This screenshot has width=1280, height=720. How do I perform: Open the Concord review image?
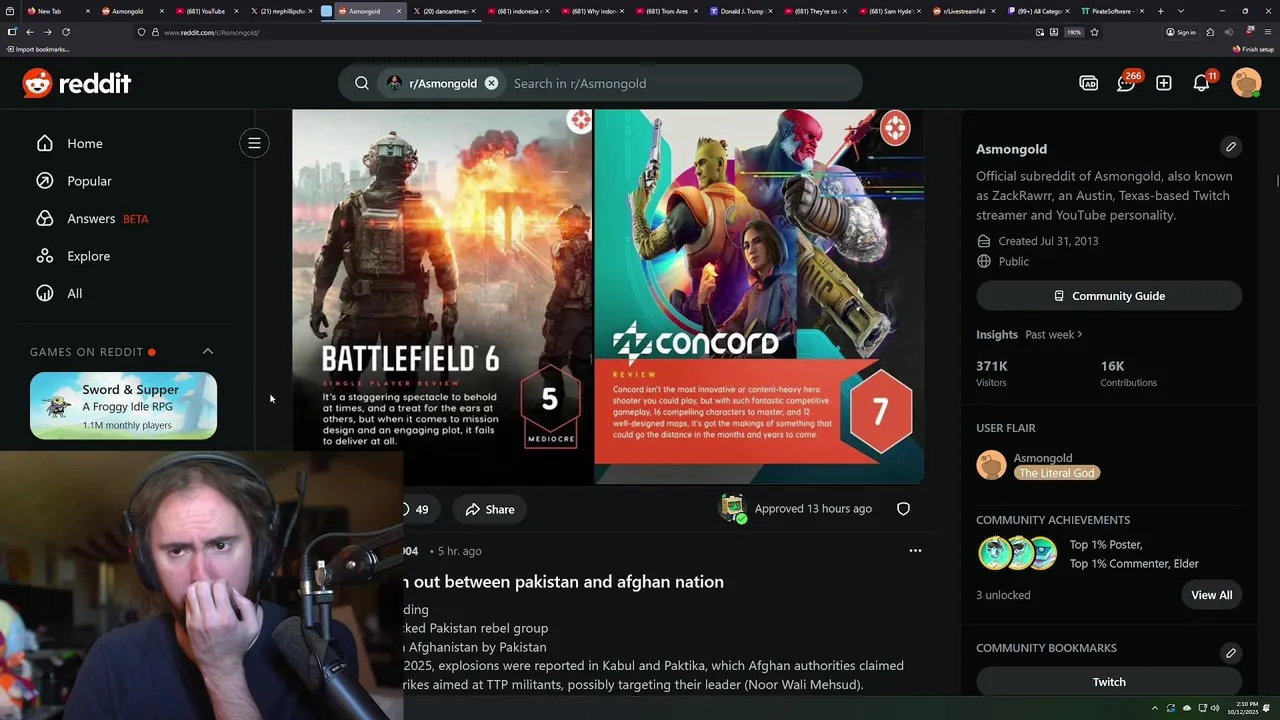pyautogui.click(x=759, y=297)
